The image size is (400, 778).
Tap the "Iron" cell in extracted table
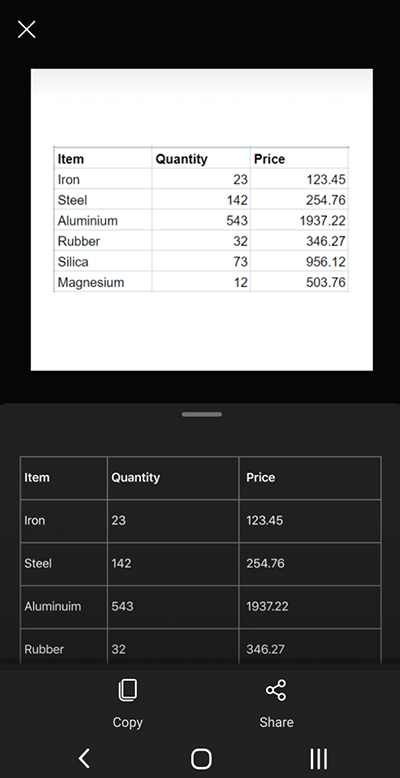64,521
